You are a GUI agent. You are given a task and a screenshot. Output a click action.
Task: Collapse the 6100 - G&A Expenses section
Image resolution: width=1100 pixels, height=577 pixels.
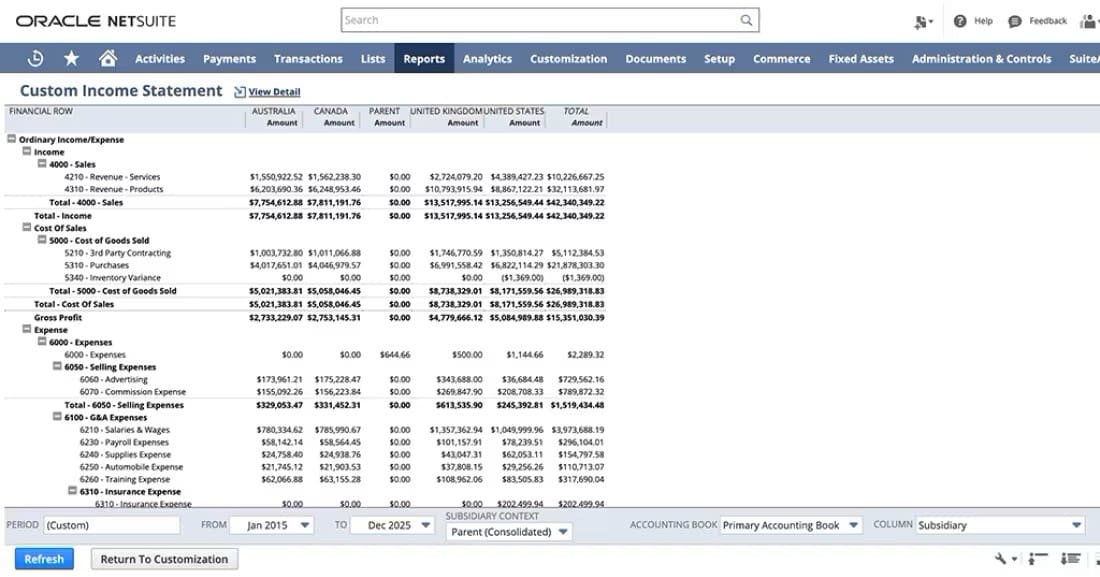(x=57, y=417)
